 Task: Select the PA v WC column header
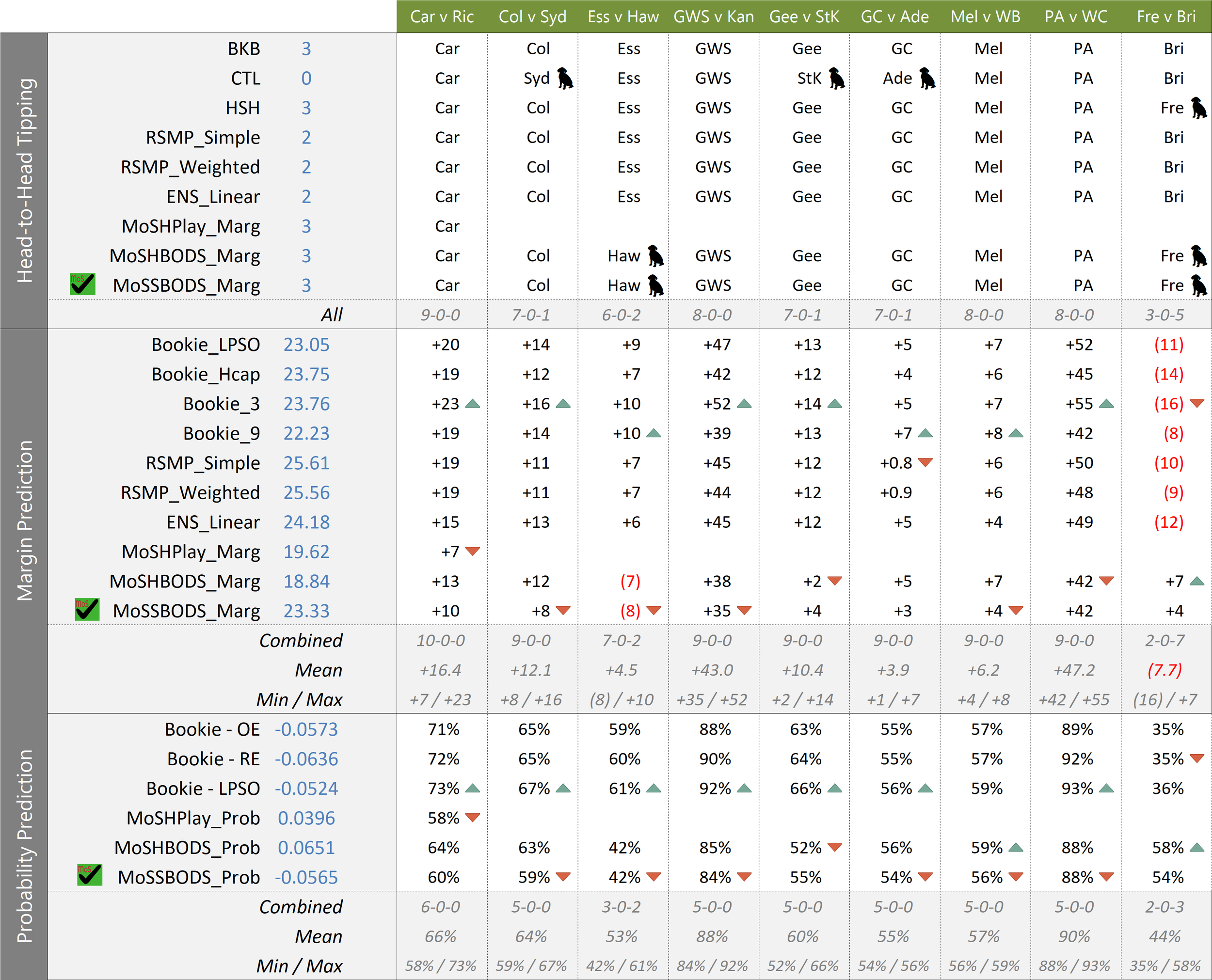[1076, 17]
